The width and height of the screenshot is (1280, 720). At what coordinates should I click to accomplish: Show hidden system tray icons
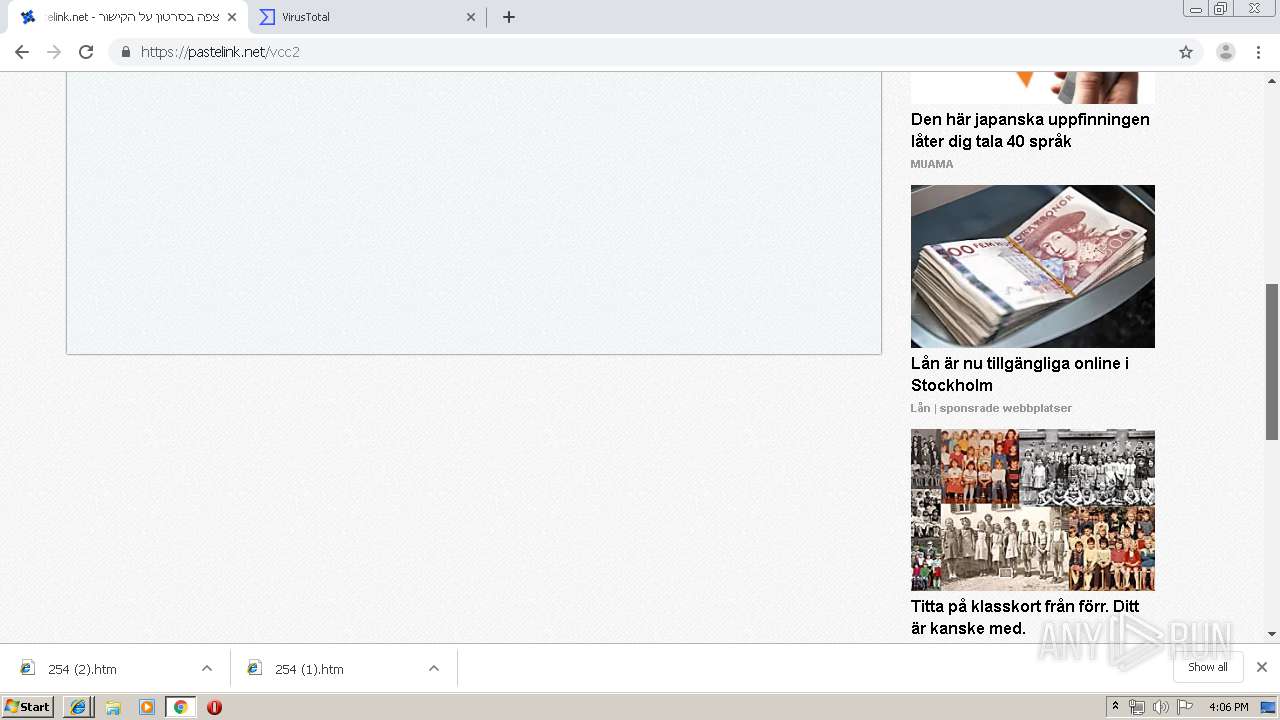[1116, 707]
